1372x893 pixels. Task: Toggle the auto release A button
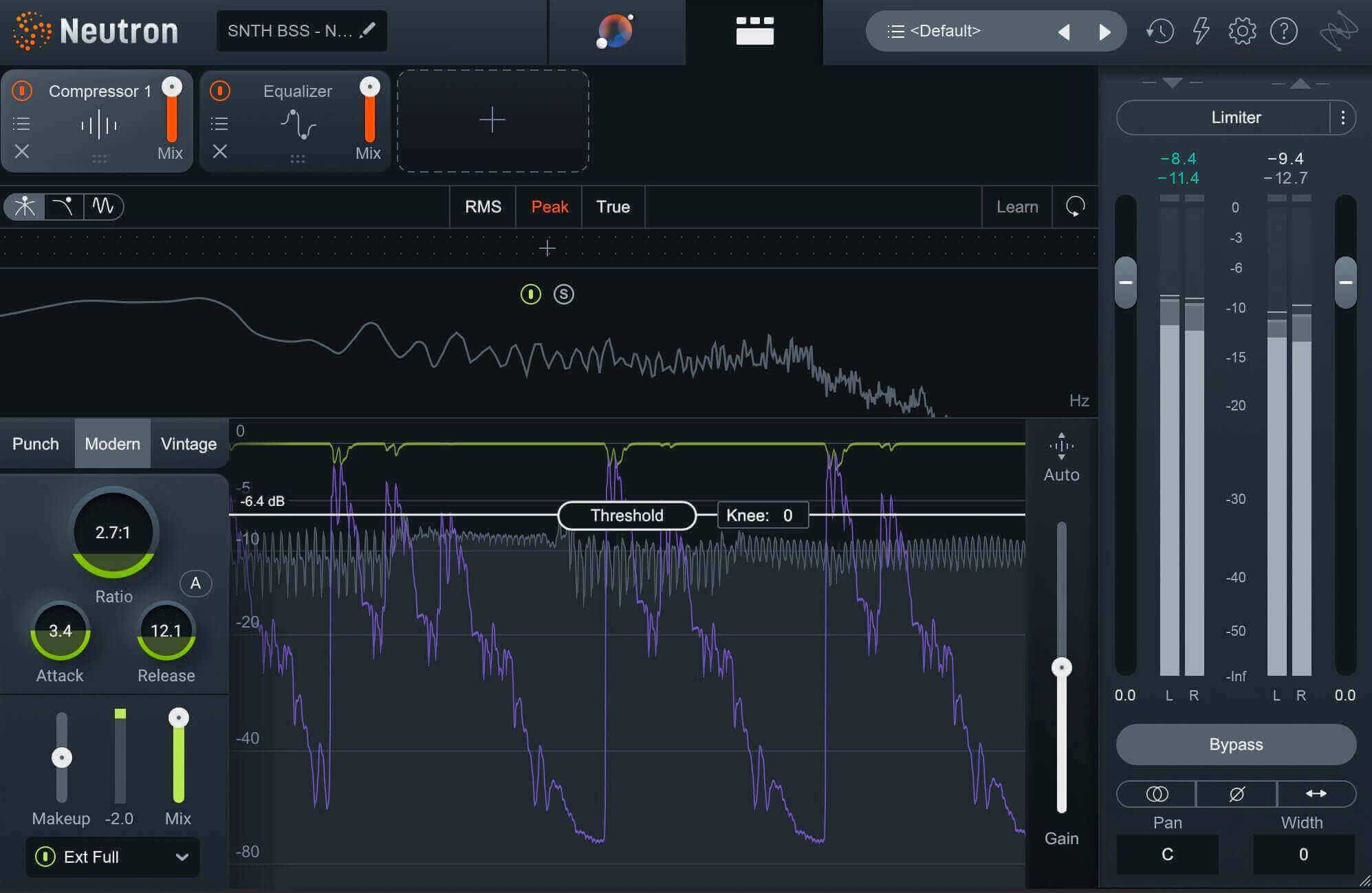pos(195,584)
